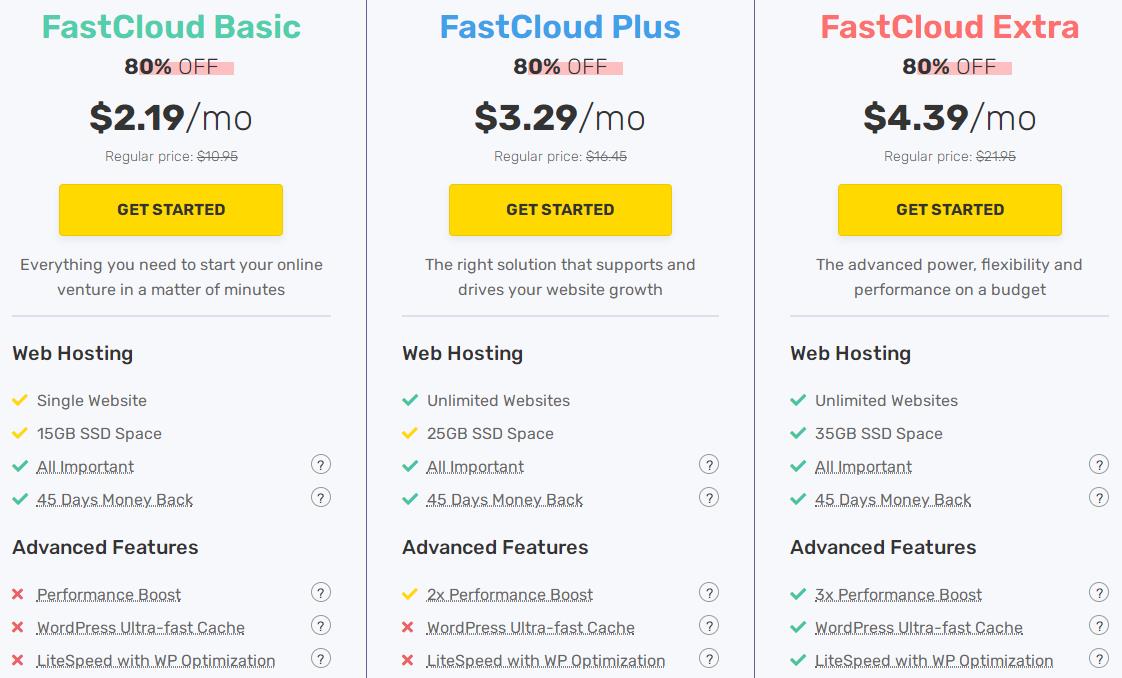The width and height of the screenshot is (1122, 678).
Task: Click the 2x Performance Boost link in Plus plan
Action: [510, 595]
